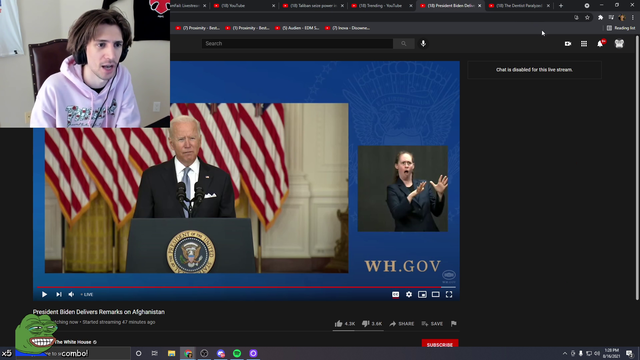
Task: Open a new browser tab
Action: pyautogui.click(x=561, y=6)
